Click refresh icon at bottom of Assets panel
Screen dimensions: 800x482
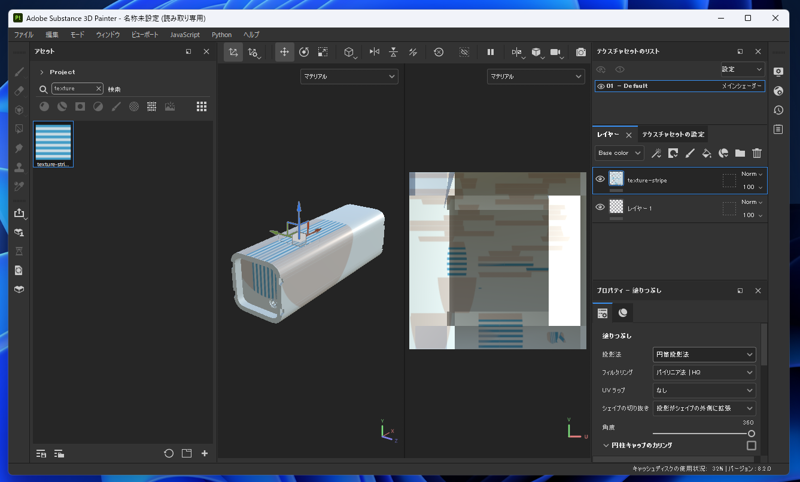(168, 453)
